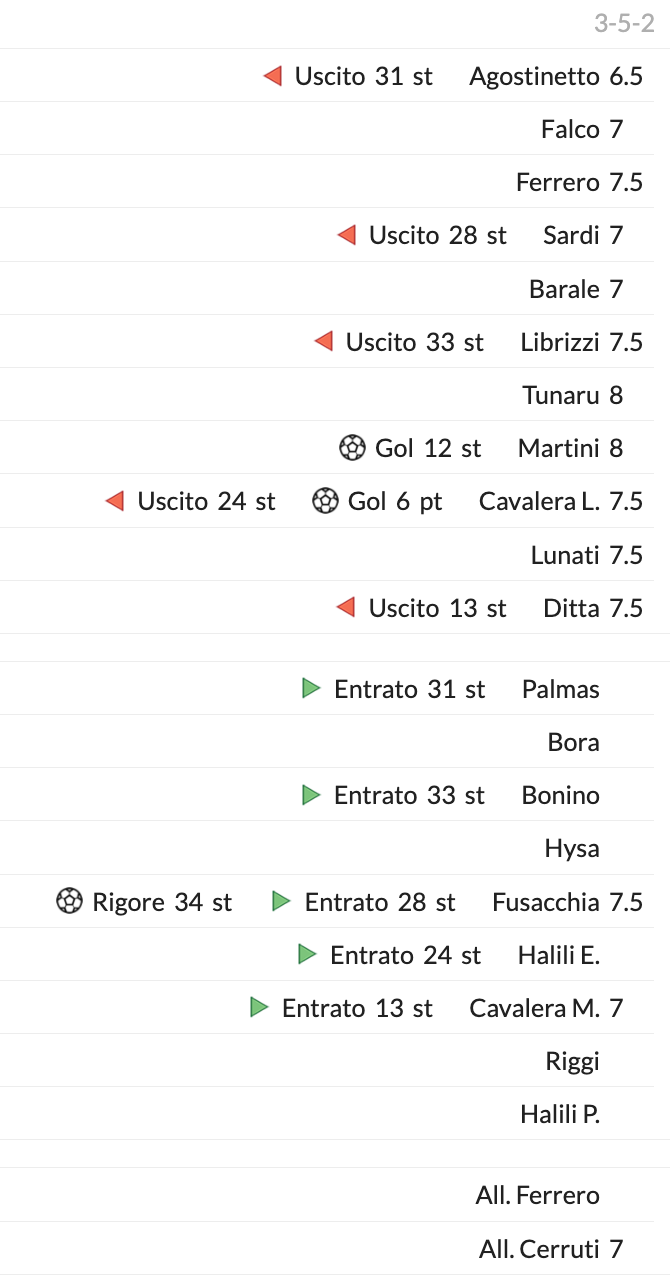Select Barale in the lineup
Viewport: 670px width, 1284px height.
pos(564,289)
